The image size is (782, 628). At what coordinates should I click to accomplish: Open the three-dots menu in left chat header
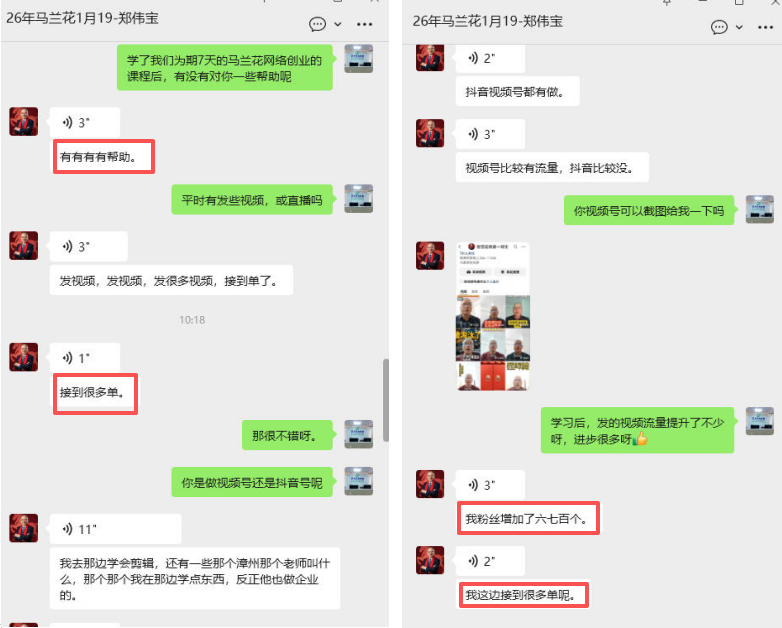click(x=365, y=24)
